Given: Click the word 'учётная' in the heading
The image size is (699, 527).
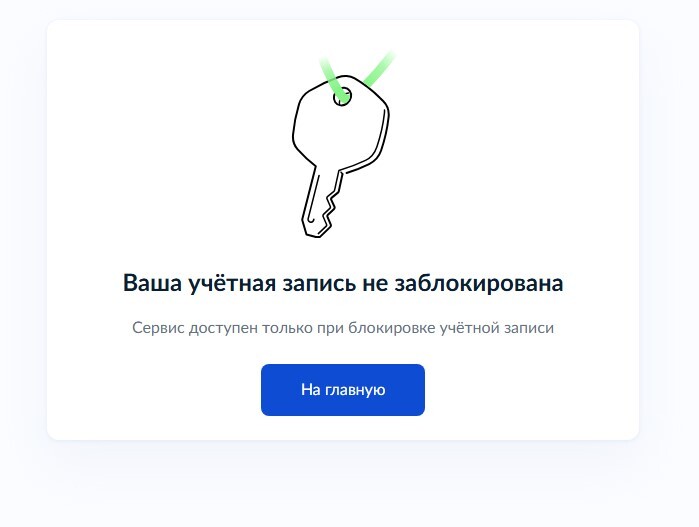Looking at the screenshot, I should pos(232,283).
